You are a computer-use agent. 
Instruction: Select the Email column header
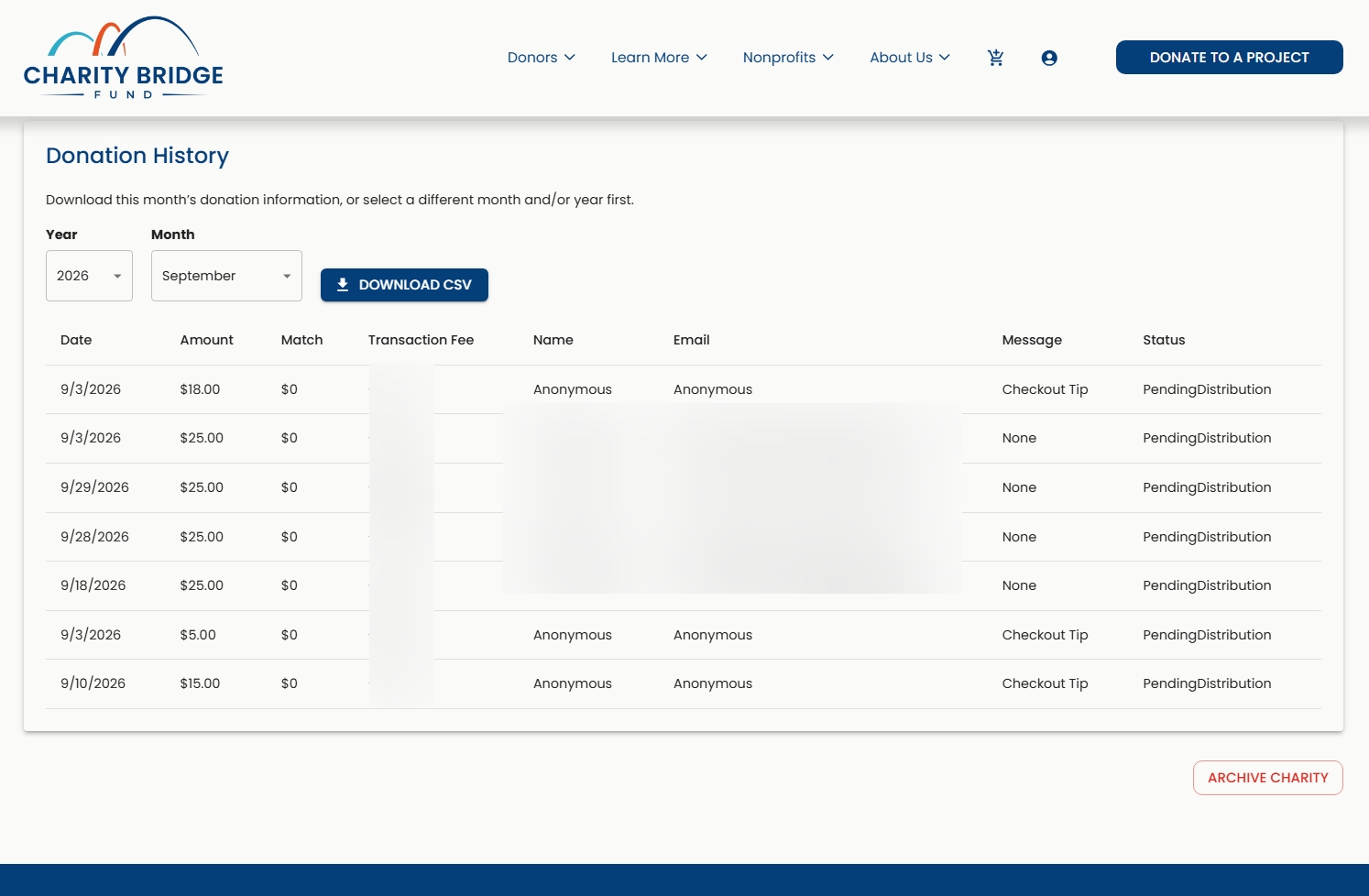tap(692, 340)
